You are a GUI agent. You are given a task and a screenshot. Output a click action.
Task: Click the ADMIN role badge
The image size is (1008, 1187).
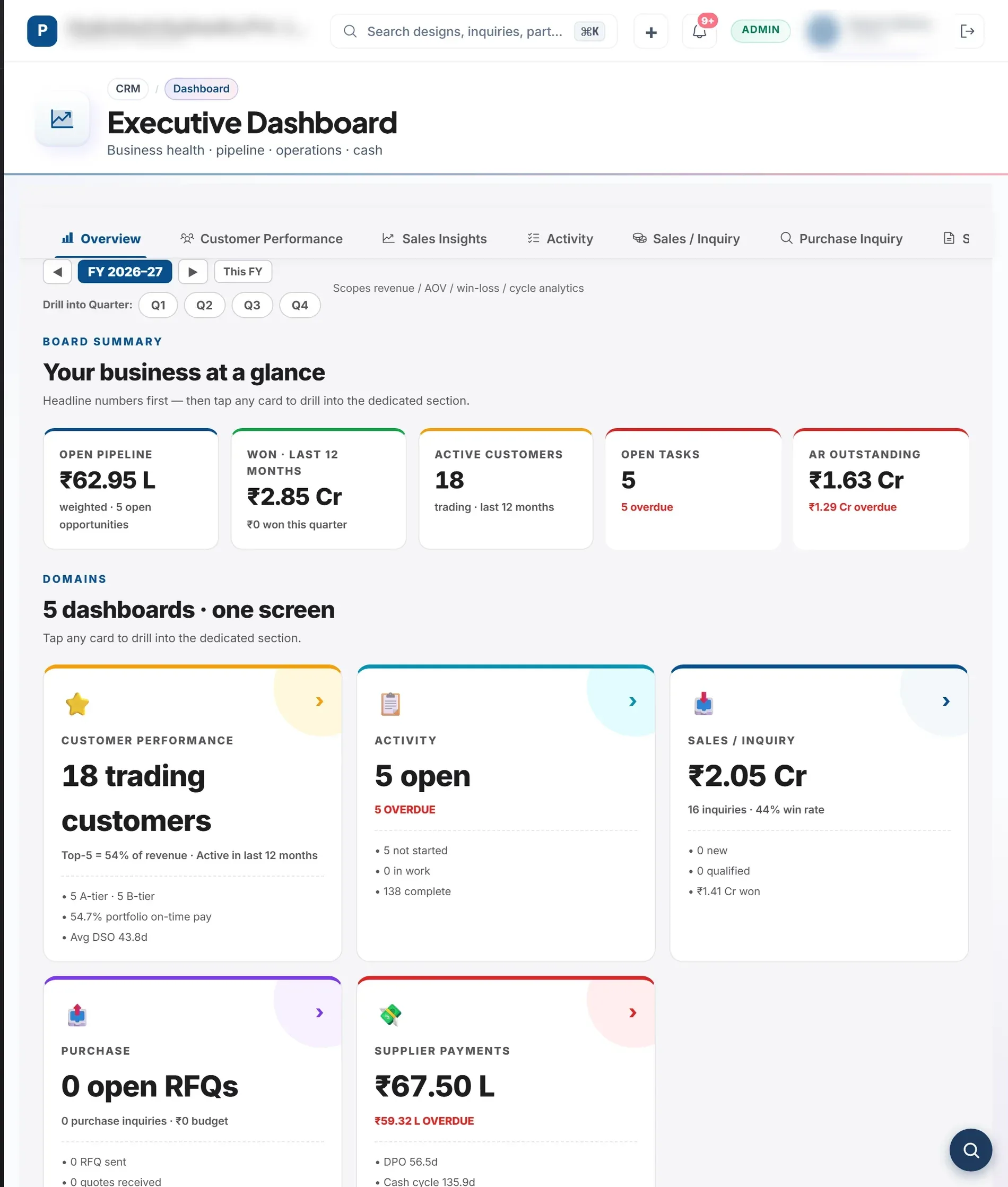tap(760, 30)
